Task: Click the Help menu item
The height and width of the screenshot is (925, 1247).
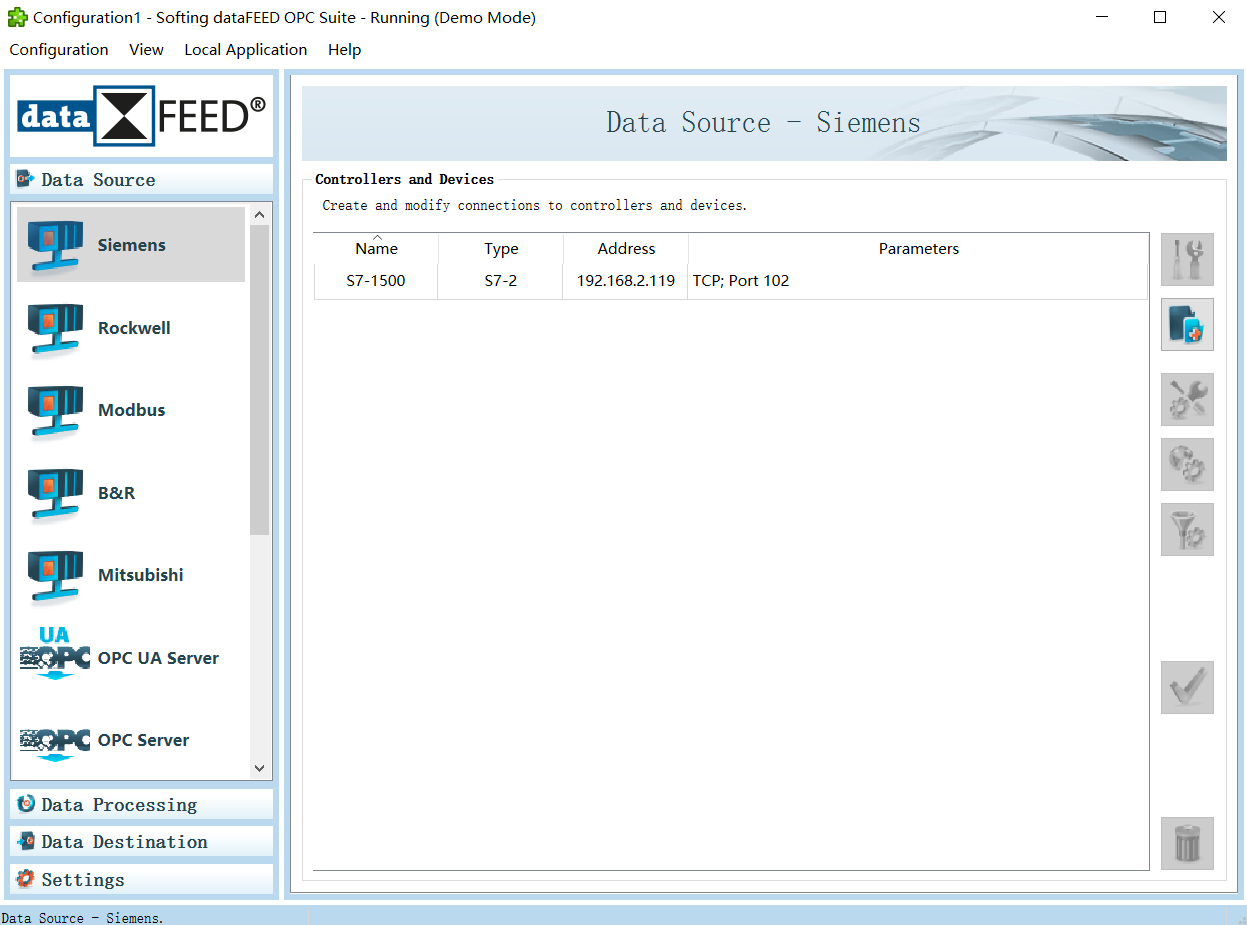Action: click(344, 49)
